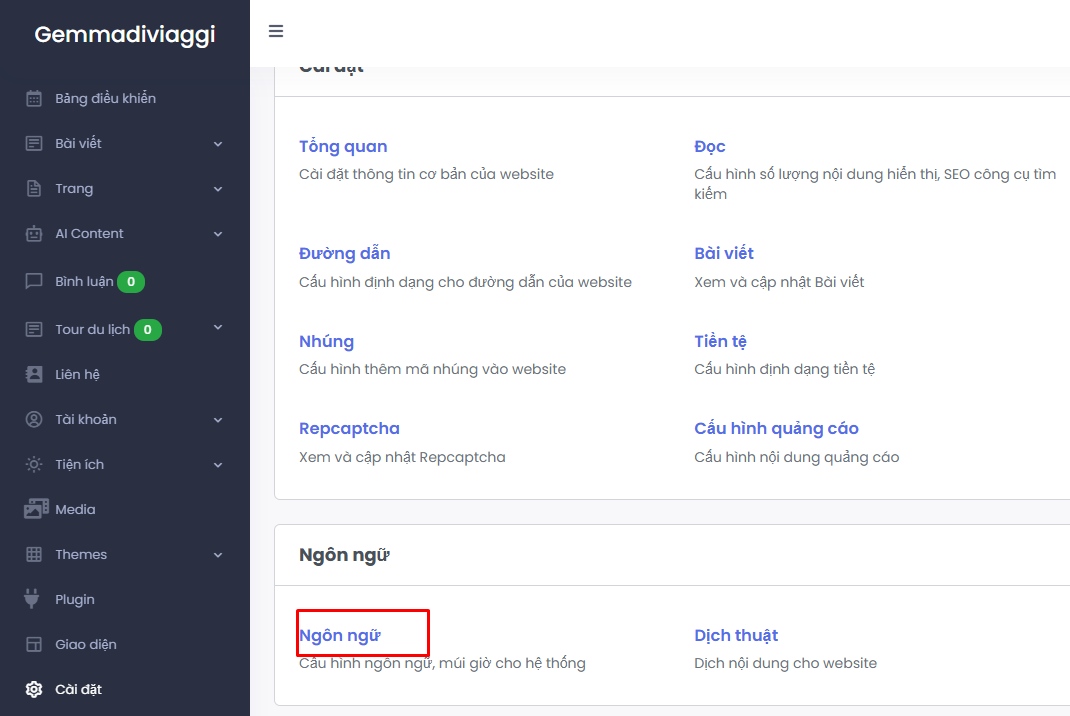Viewport: 1070px width, 716px height.
Task: Click the Liên hệ contact icon
Action: (34, 374)
